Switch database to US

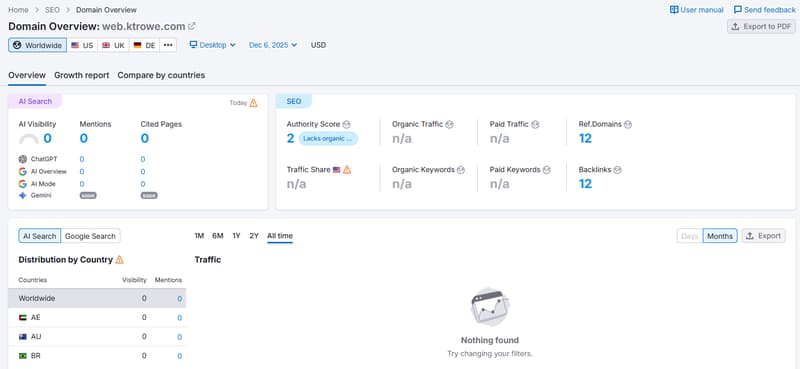(82, 45)
